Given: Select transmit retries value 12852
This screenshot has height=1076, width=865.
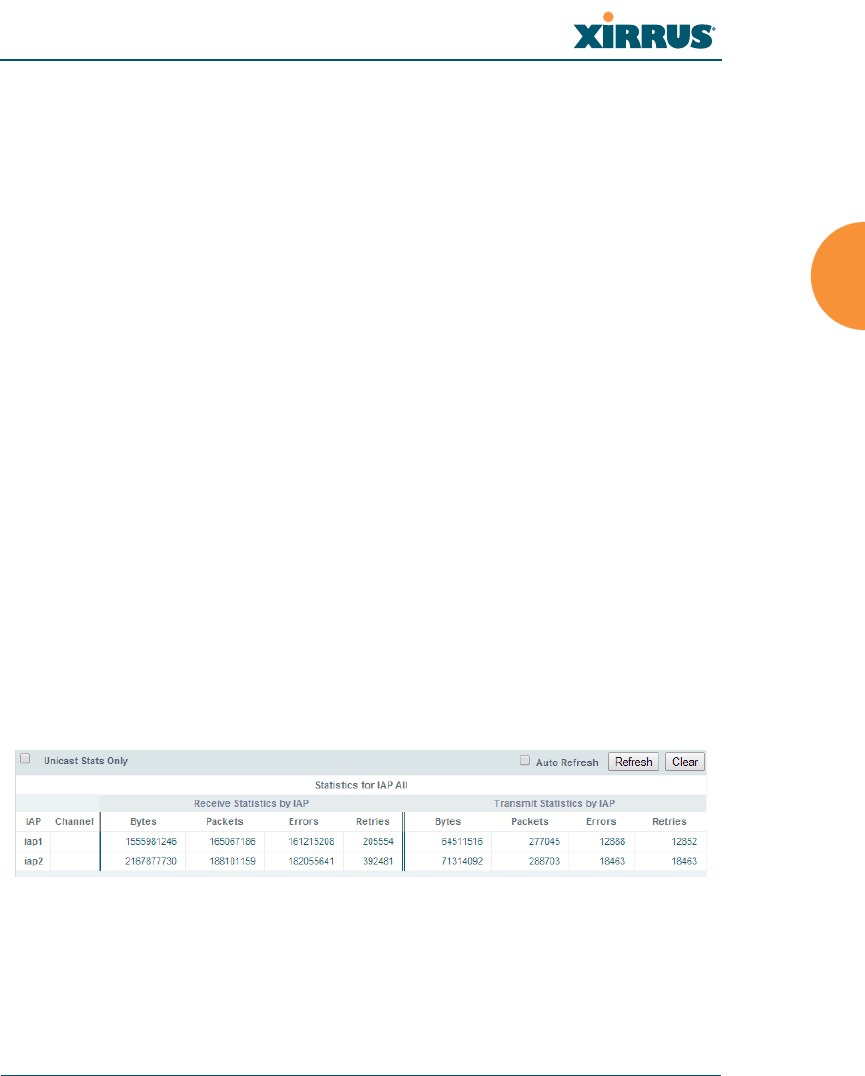Looking at the screenshot, I should 684,841.
